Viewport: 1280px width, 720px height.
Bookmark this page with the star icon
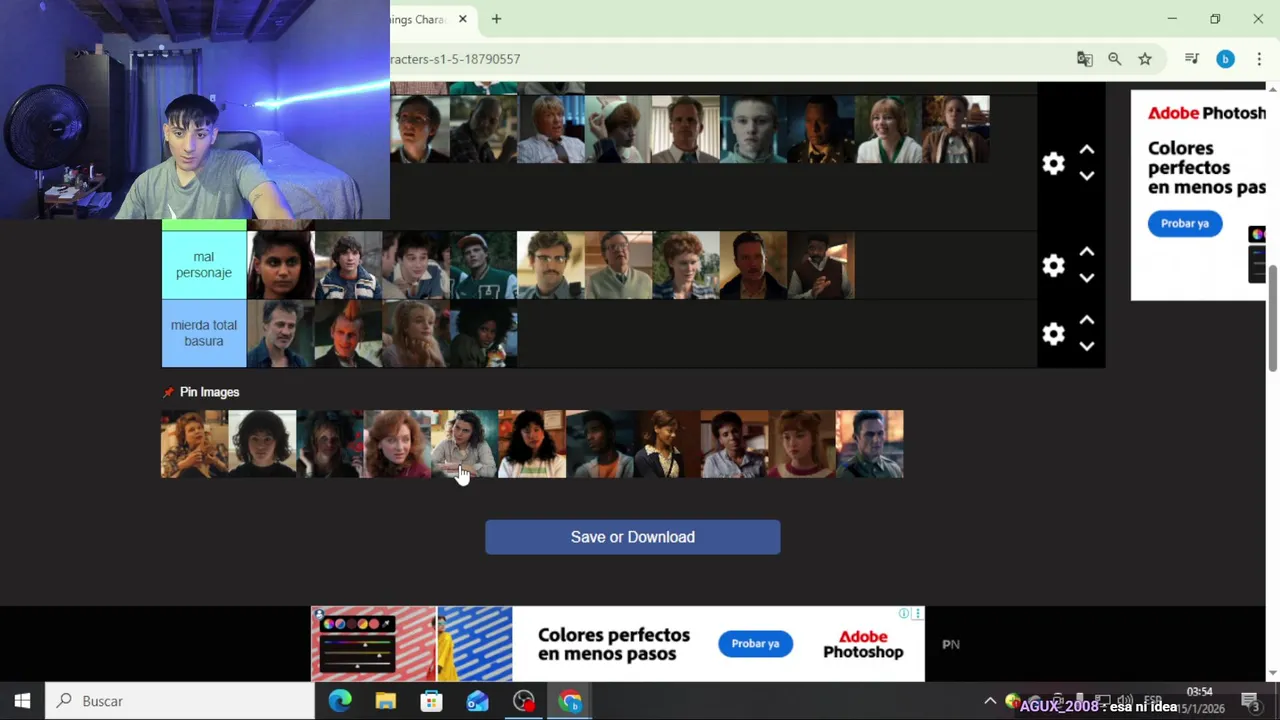click(x=1145, y=59)
